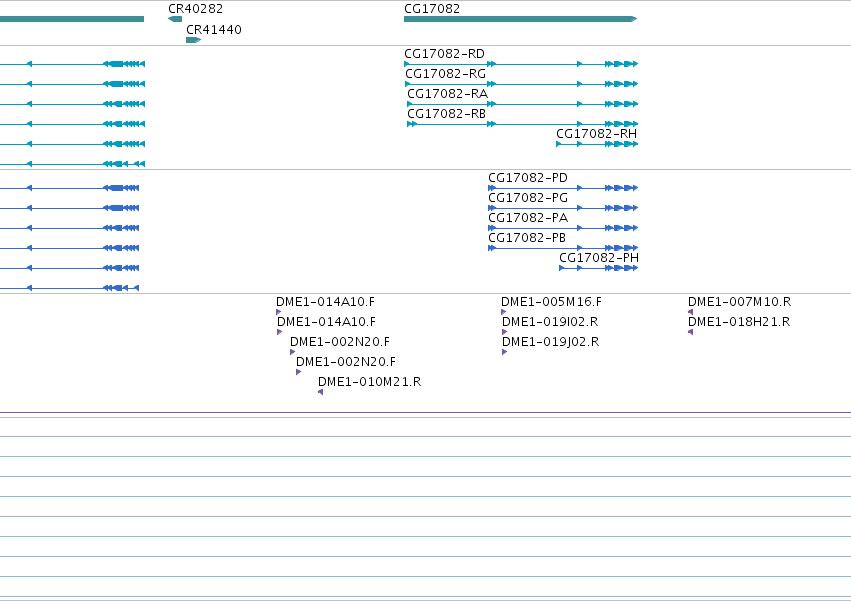
Task: Select the CR41440 gene arrow glyph
Action: 194,40
